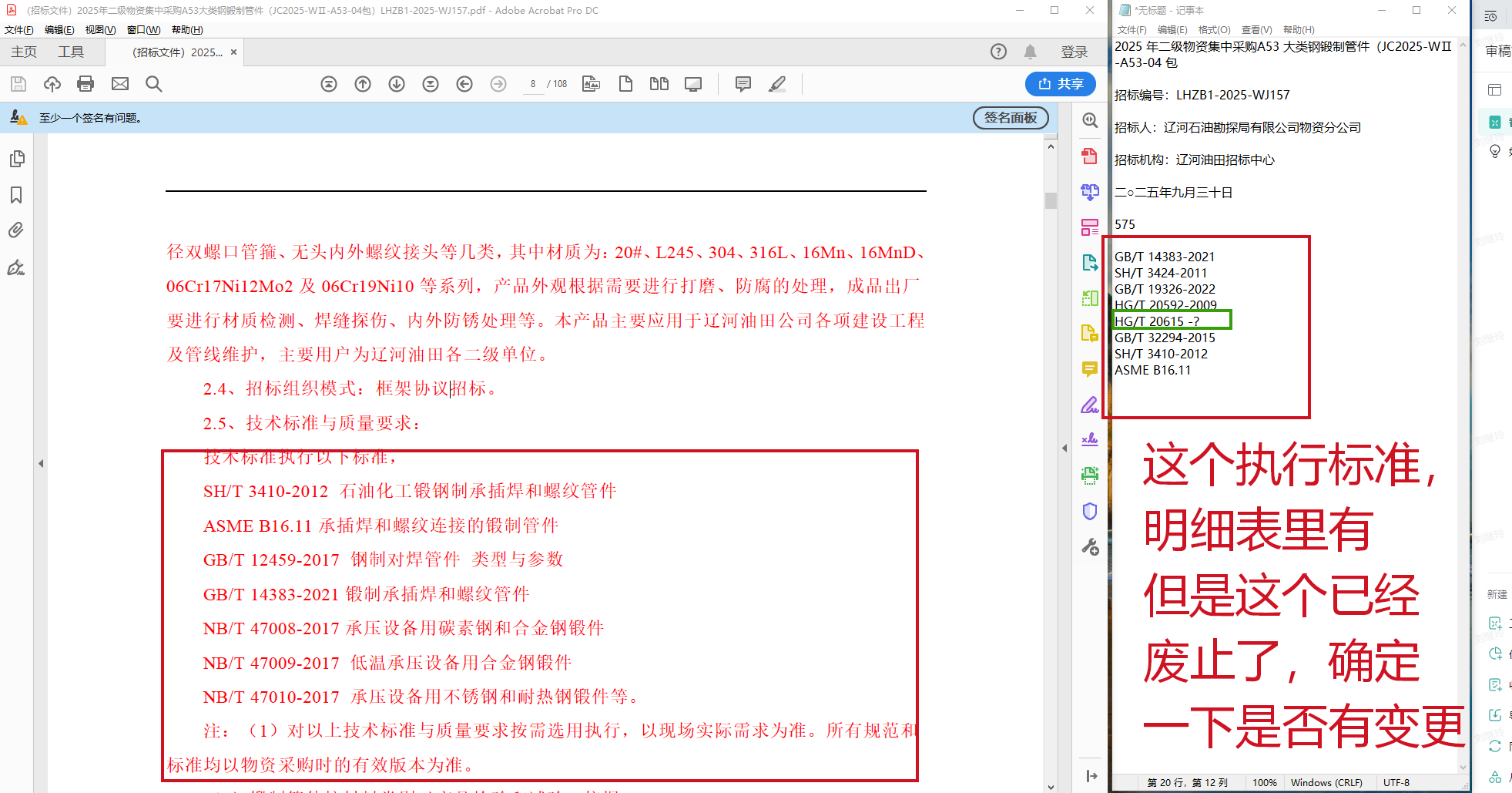This screenshot has height=793, width=1512.
Task: Open the pink Edit PDF tool
Action: [1090, 227]
